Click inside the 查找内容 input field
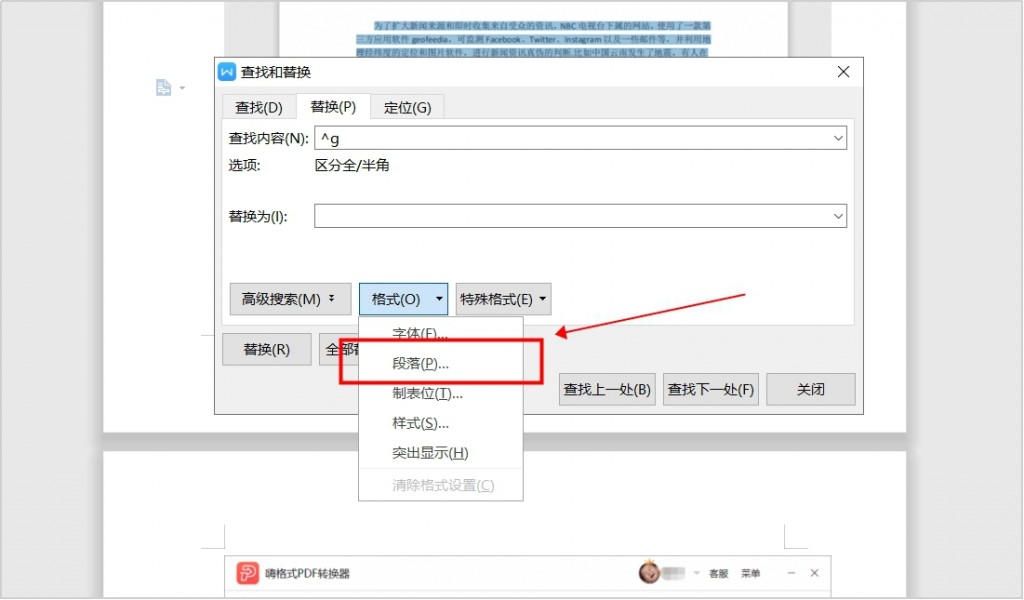This screenshot has width=1024, height=600. tap(550, 137)
